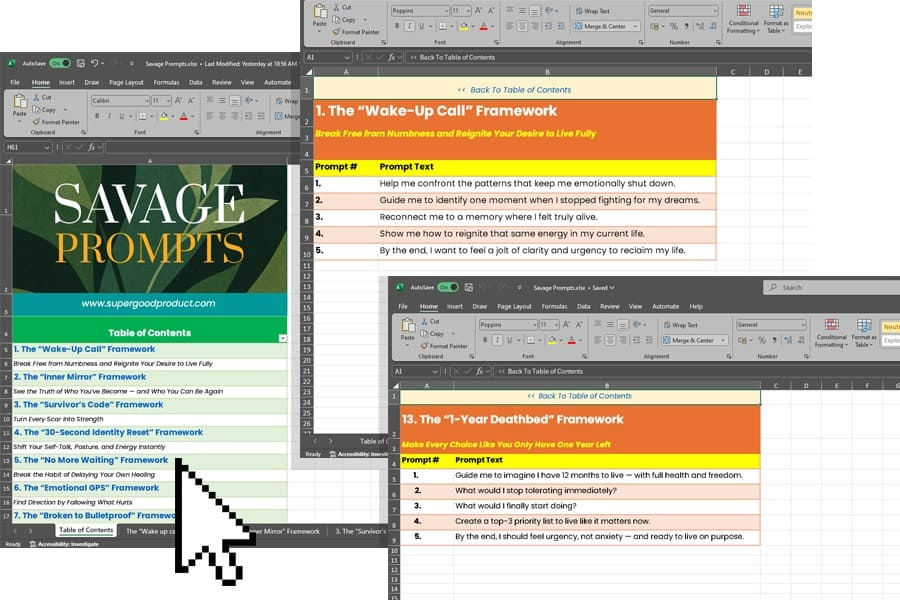Click Cut in the 1-Year Deathbed window

coord(430,322)
